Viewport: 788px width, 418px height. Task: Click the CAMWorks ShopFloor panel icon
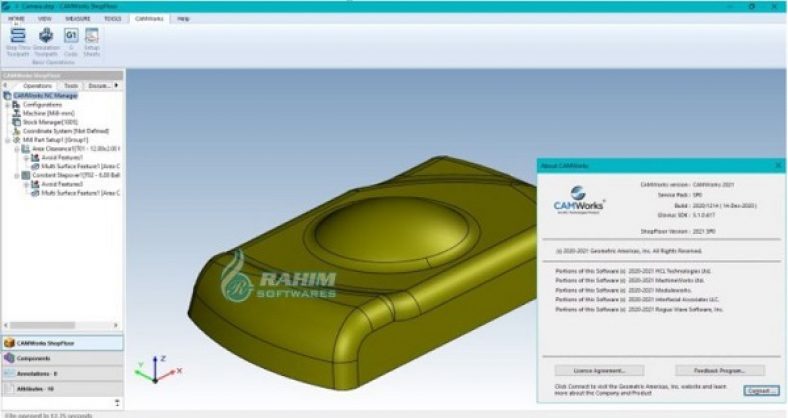[9, 343]
